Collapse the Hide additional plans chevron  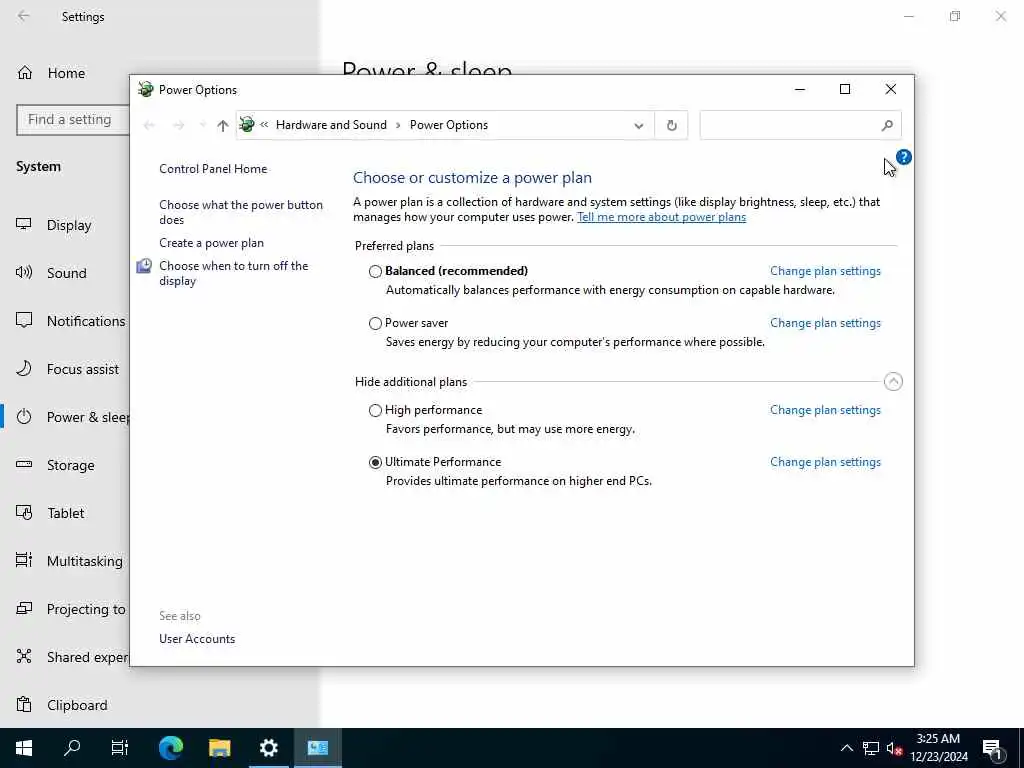point(893,381)
